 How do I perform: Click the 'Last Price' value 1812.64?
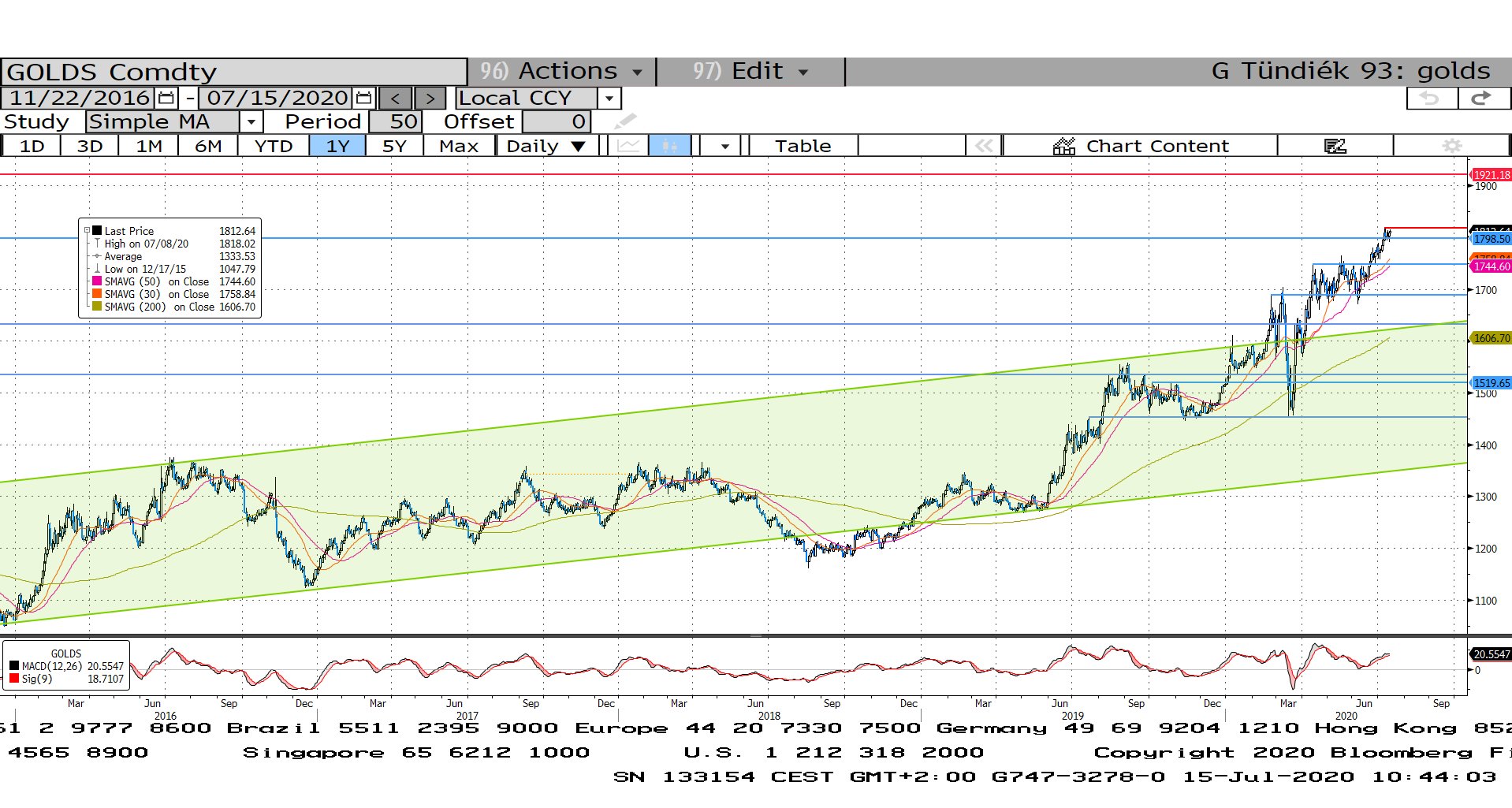pos(237,231)
